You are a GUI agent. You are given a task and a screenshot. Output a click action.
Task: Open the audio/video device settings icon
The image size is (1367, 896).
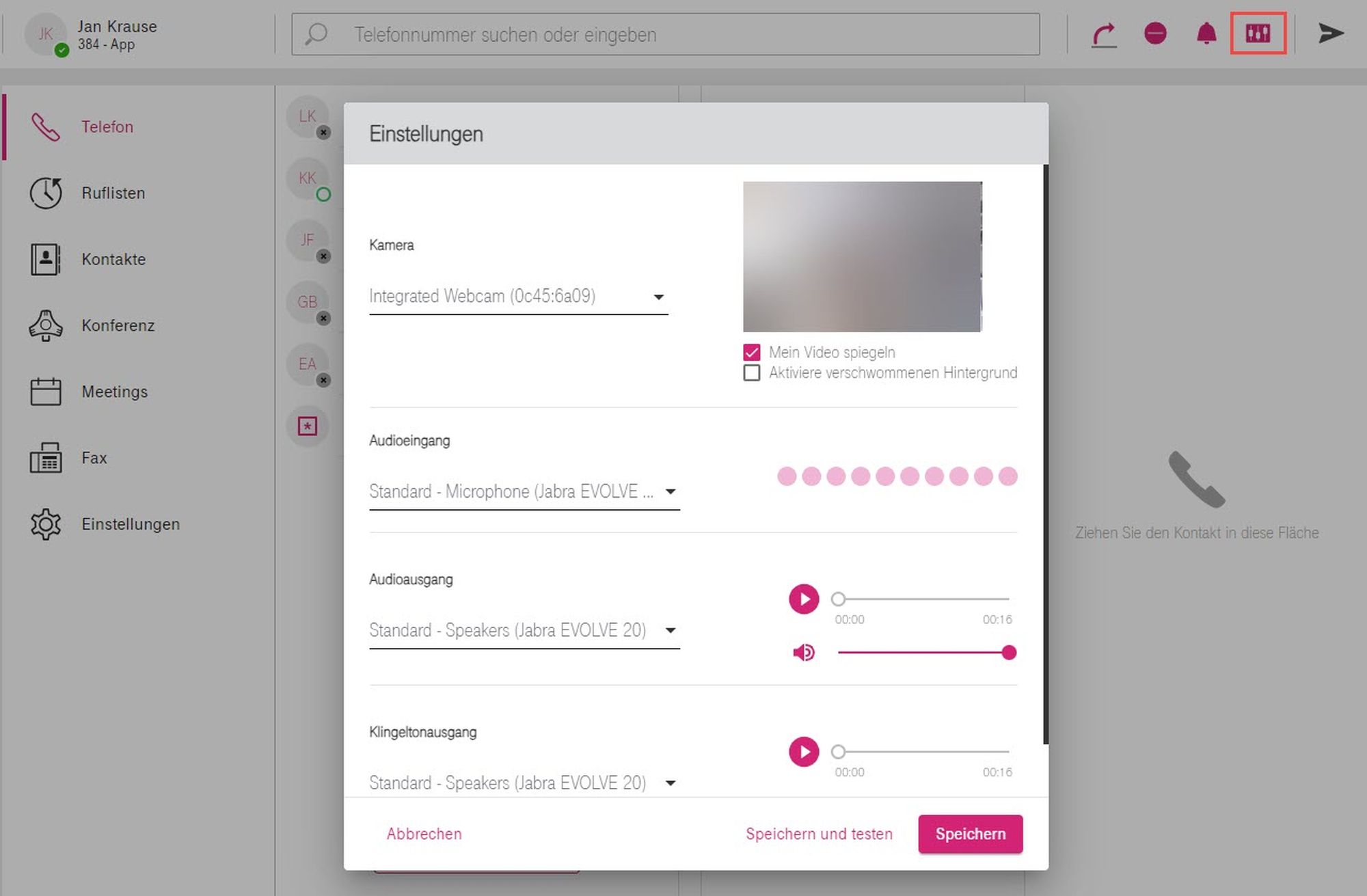(1258, 33)
